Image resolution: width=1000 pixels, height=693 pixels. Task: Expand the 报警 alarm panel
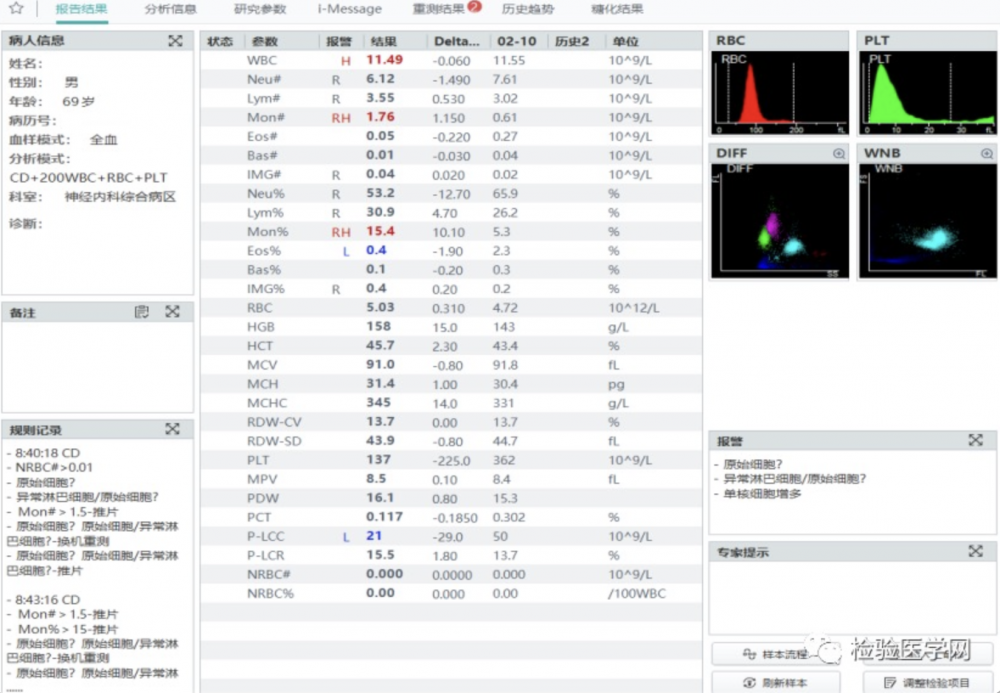tap(975, 441)
